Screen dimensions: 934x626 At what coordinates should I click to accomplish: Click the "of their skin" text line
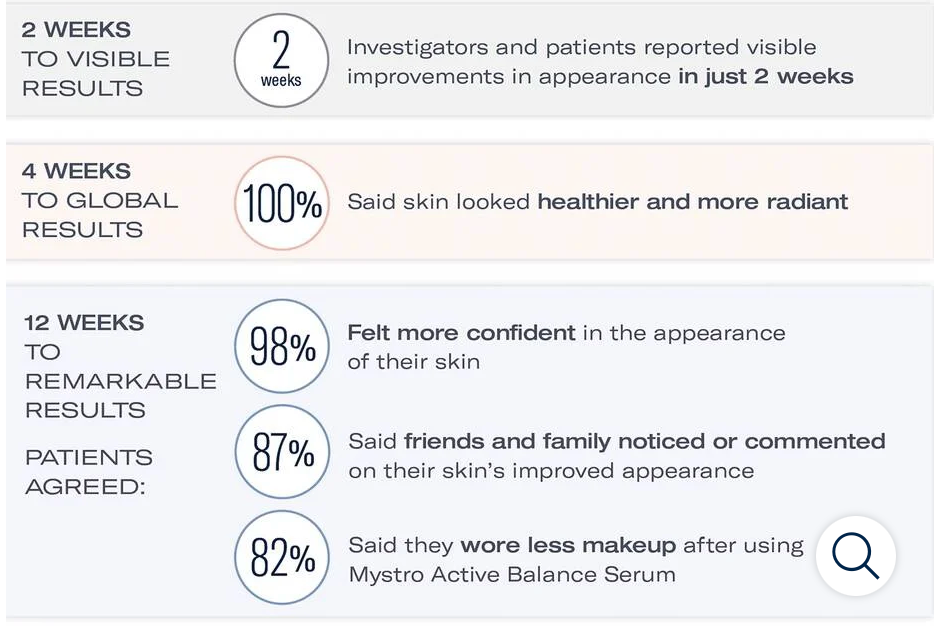tap(413, 362)
